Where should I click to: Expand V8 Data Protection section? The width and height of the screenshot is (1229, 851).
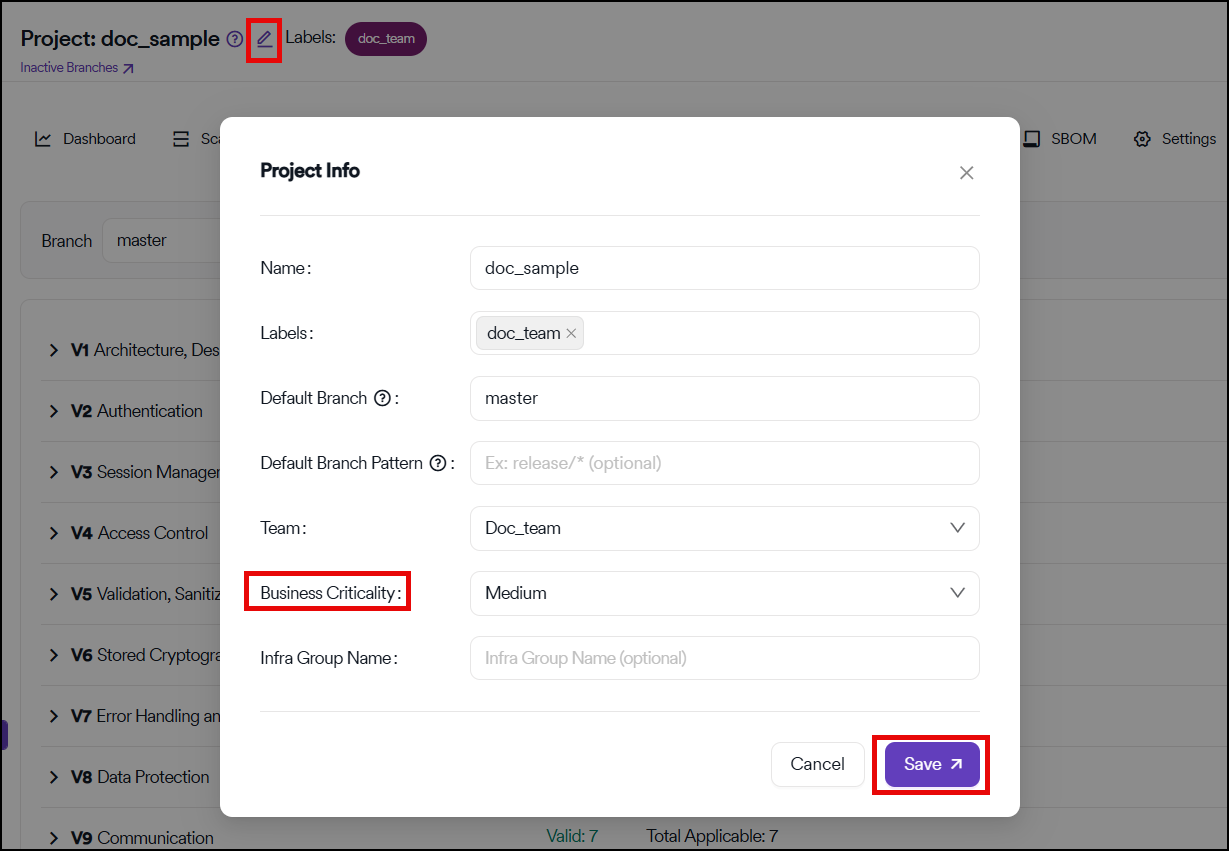click(x=55, y=777)
